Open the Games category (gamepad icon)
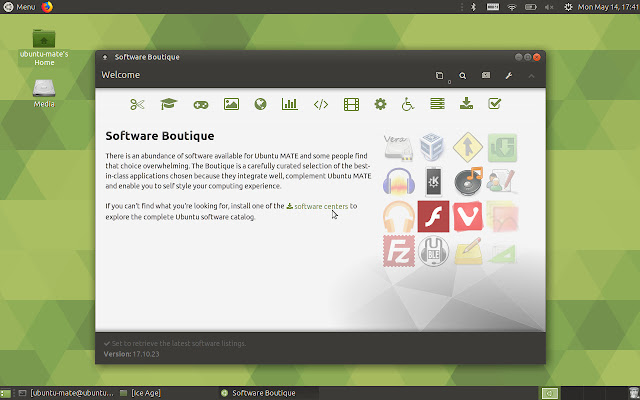The height and width of the screenshot is (400, 640). [200, 105]
